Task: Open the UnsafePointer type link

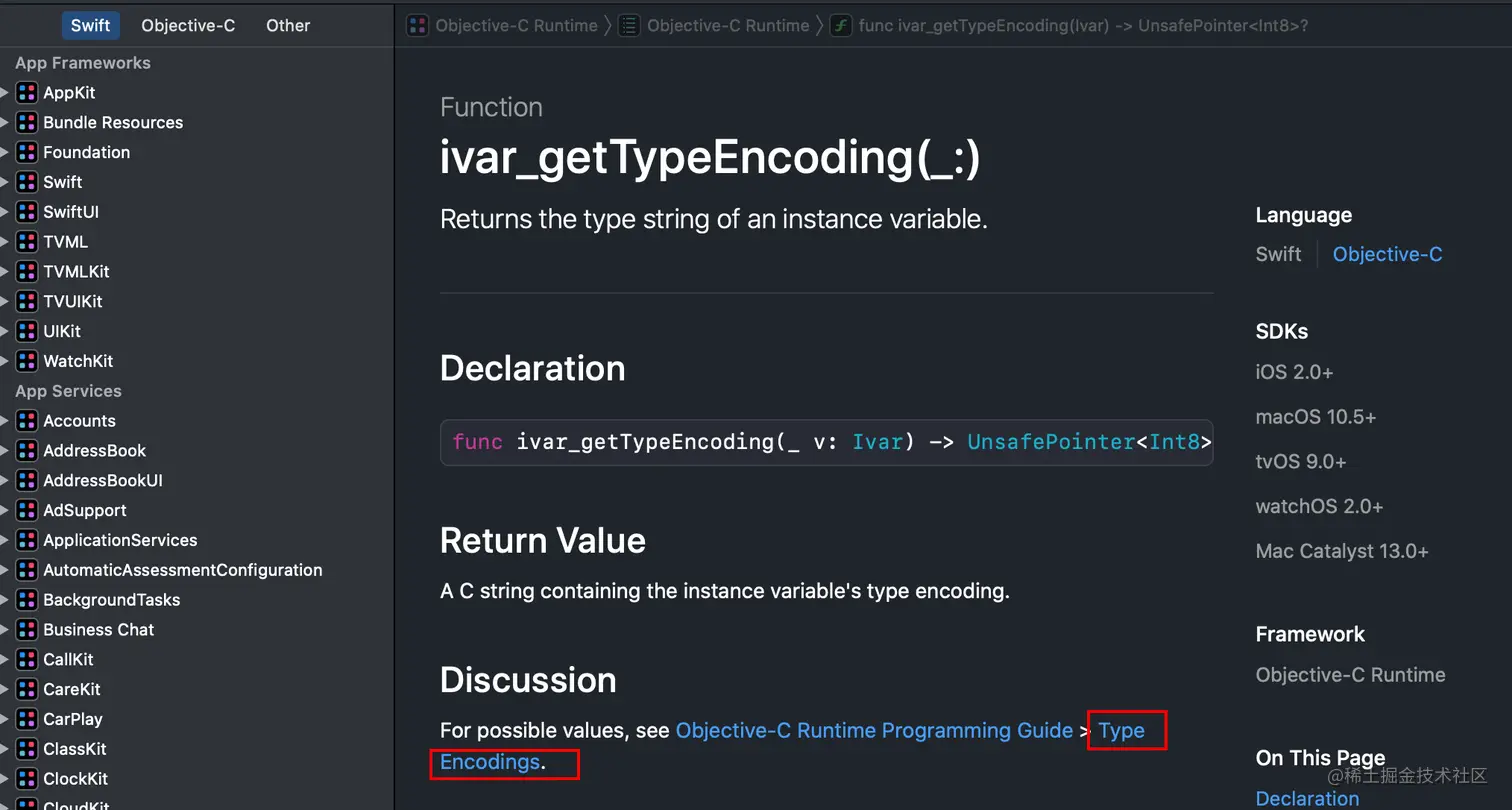Action: coord(1051,442)
